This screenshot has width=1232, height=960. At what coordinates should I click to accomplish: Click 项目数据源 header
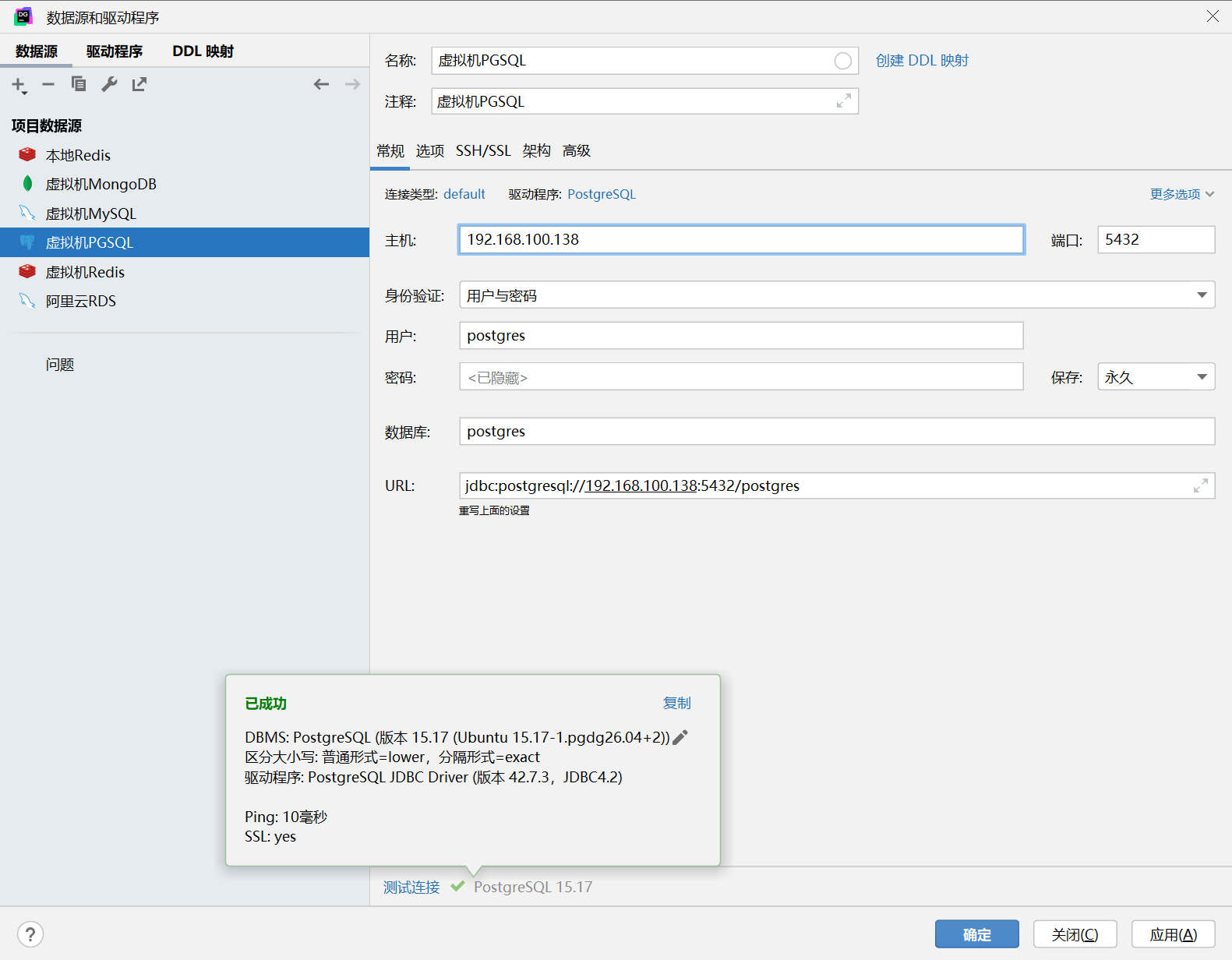(x=47, y=125)
